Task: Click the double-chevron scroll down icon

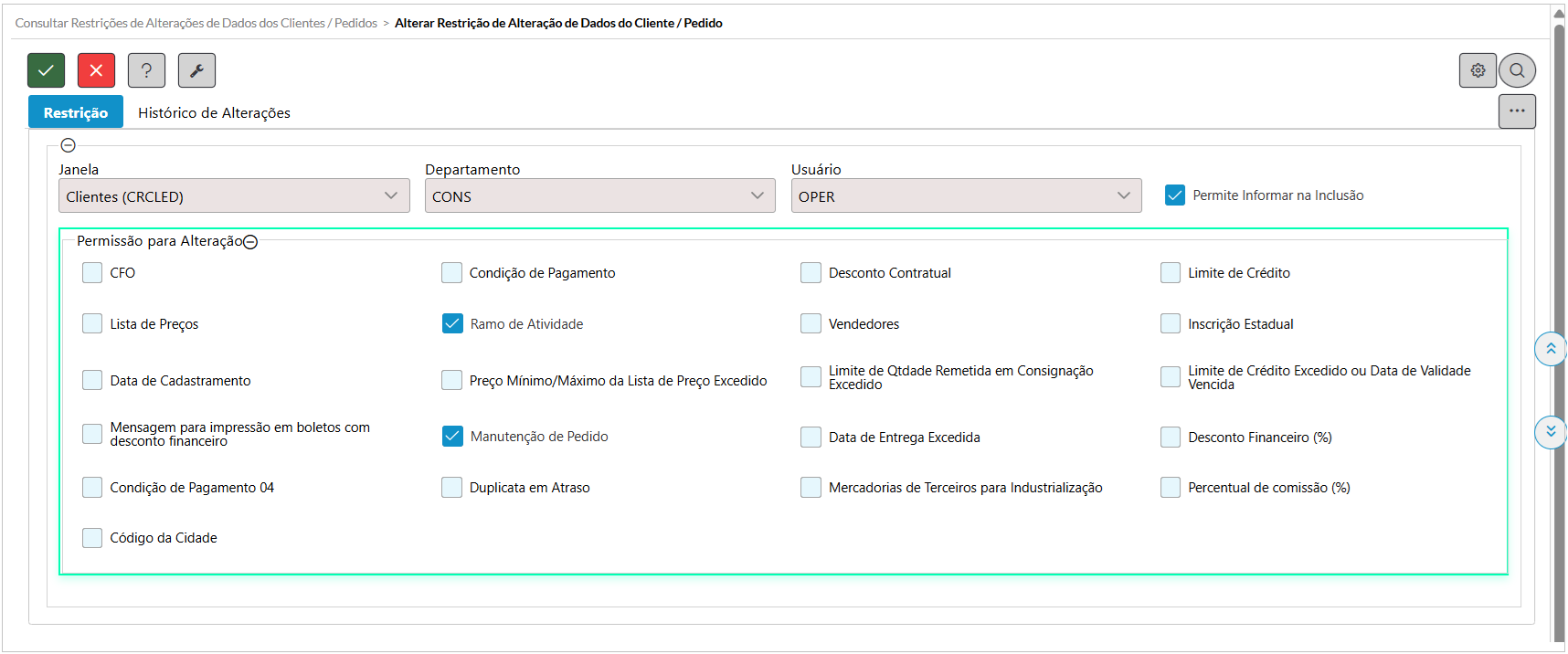Action: click(x=1550, y=432)
